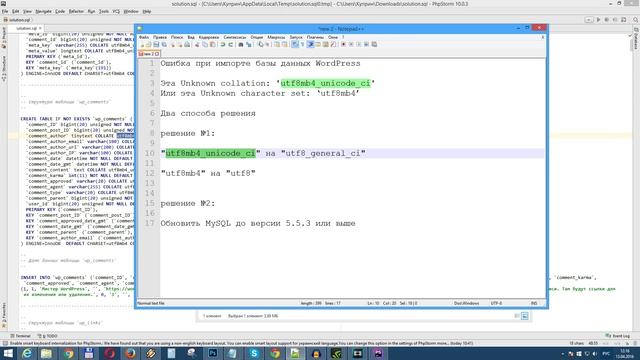Toggle the Indent Guide button in Notepad++ toolbar
The width and height of the screenshot is (640, 360).
pos(311,44)
